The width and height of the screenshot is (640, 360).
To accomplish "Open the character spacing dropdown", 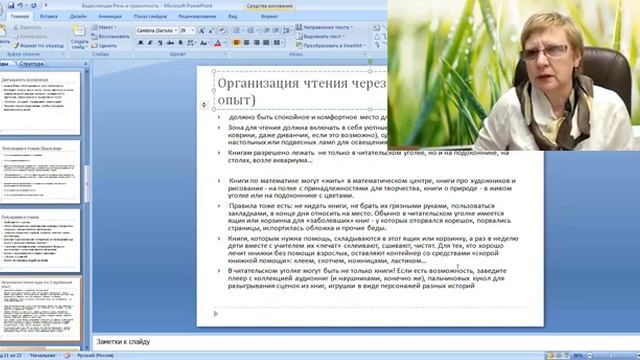I will click(191, 43).
